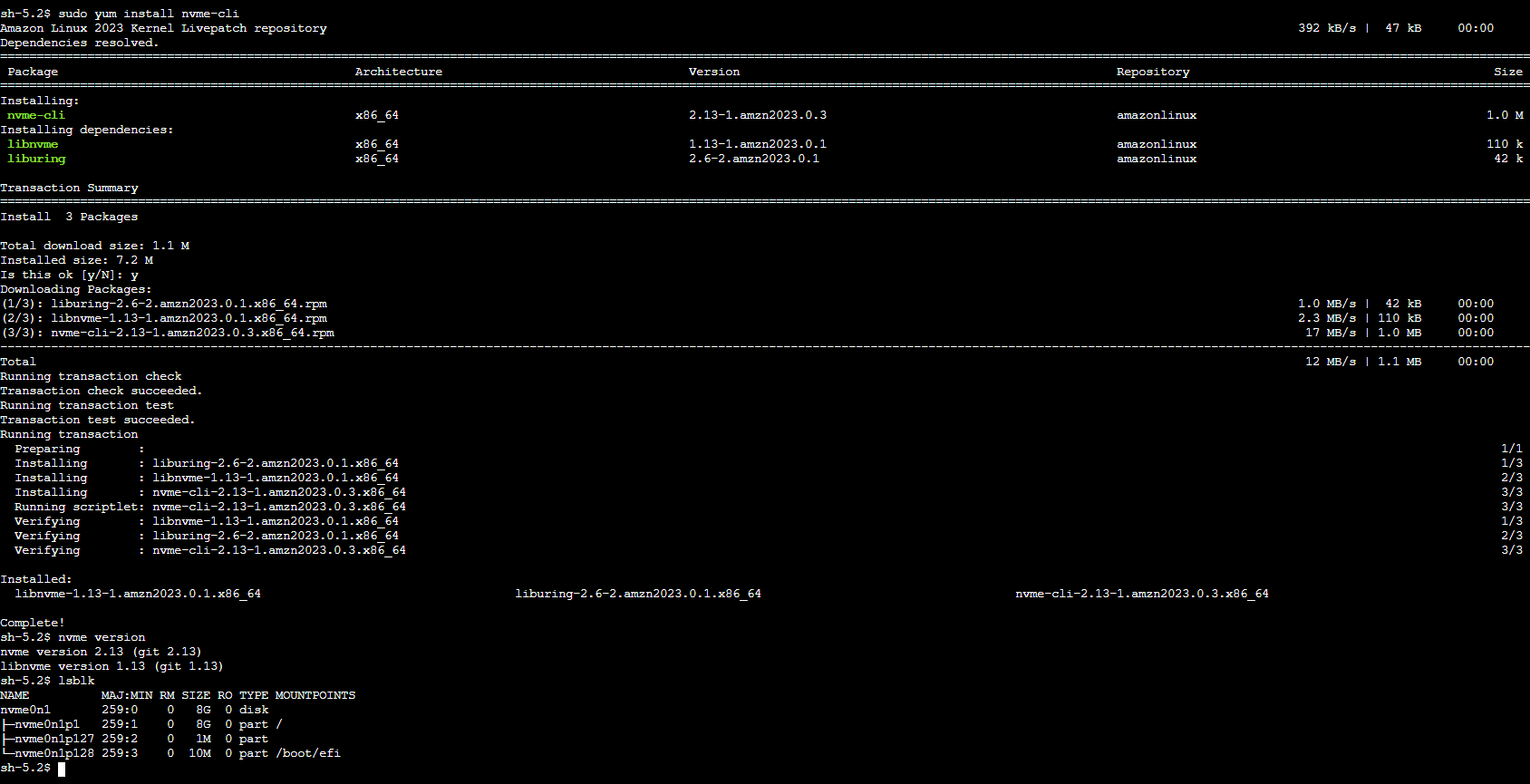
Task: Click download line 'liburing-2.6-2.amzn2023.0.1.x86_64.rpm'
Action: coord(189,304)
